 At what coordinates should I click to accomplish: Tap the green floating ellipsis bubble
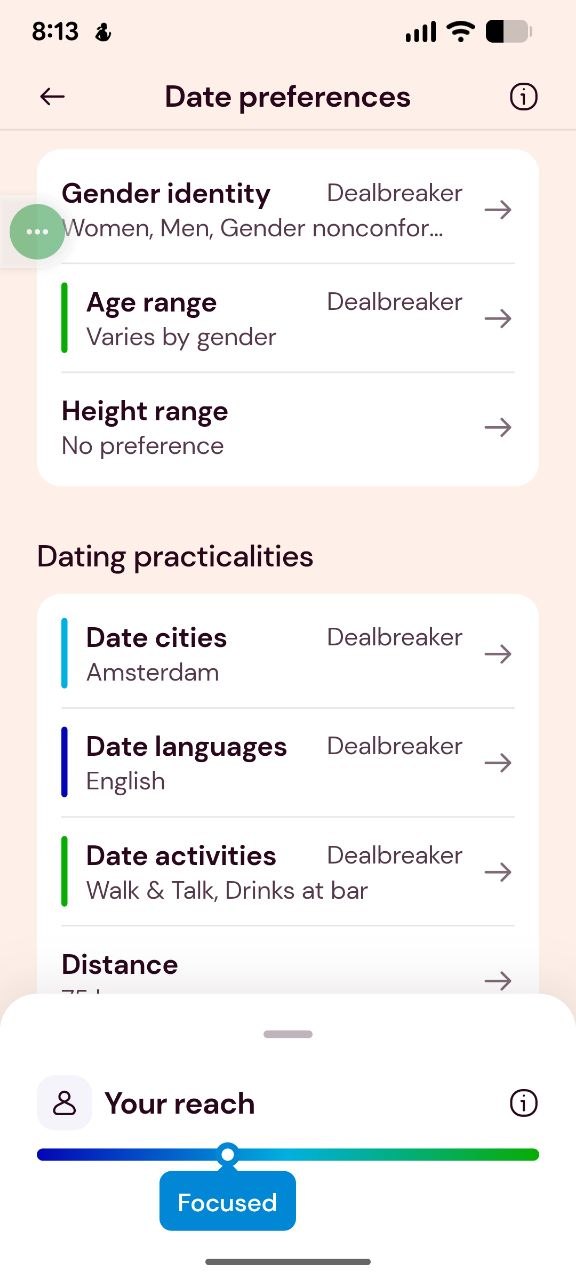click(x=37, y=231)
